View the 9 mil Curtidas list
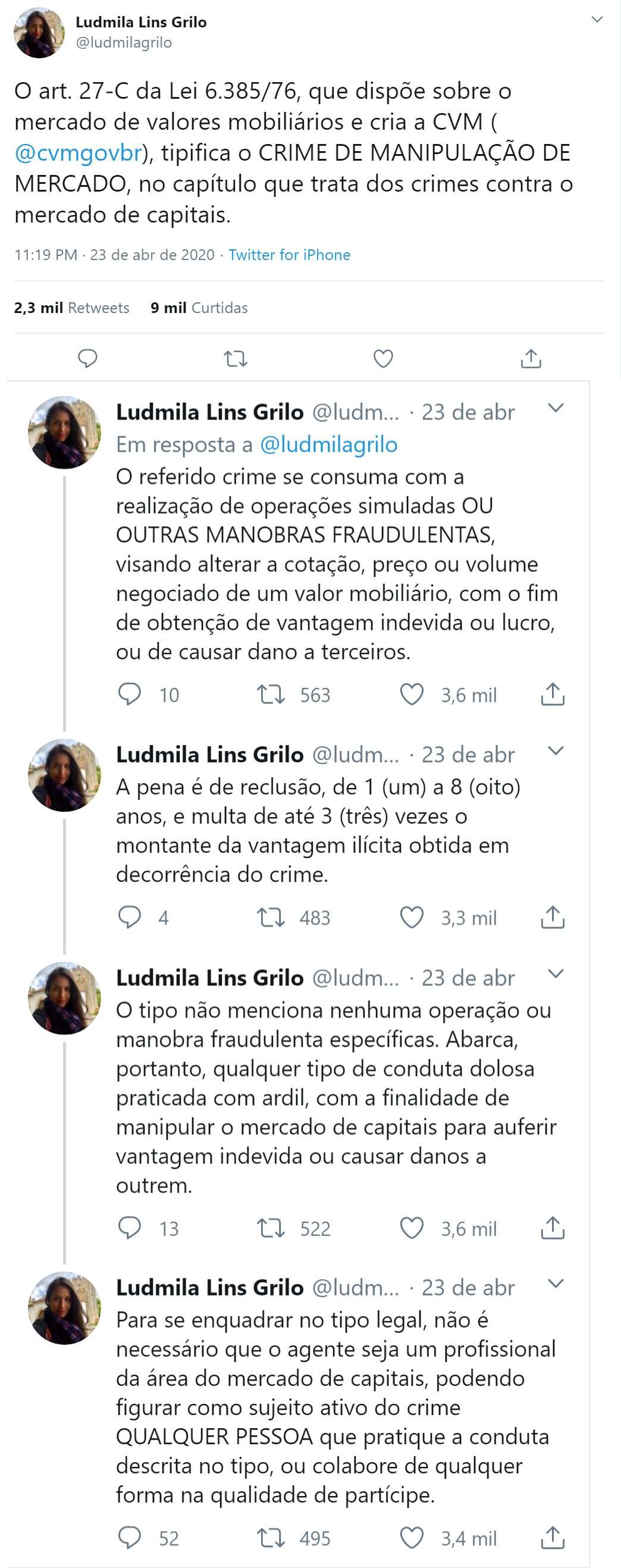Viewport: 621px width, 1568px height. coord(199,308)
